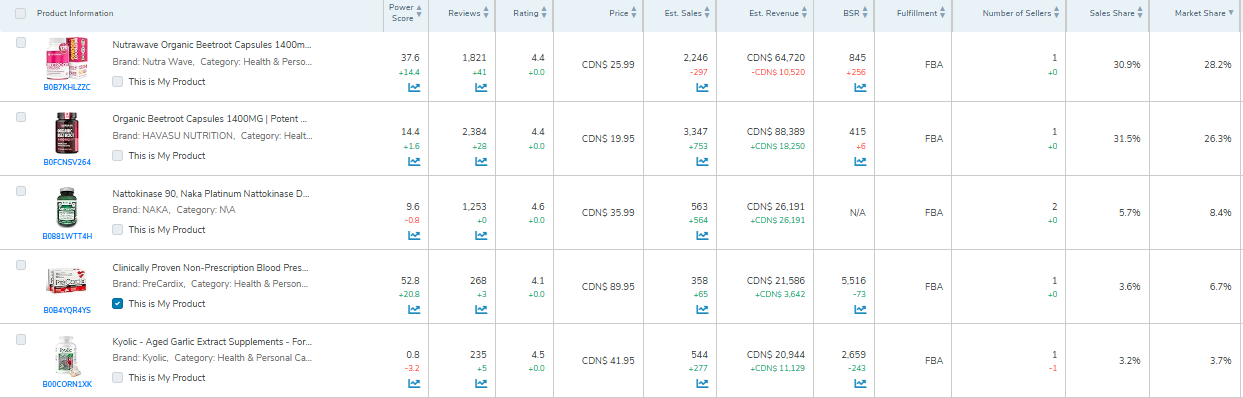Screen dimensions: 1243x398
Task: Check This is My Product for NAKA
Action: click(118, 229)
